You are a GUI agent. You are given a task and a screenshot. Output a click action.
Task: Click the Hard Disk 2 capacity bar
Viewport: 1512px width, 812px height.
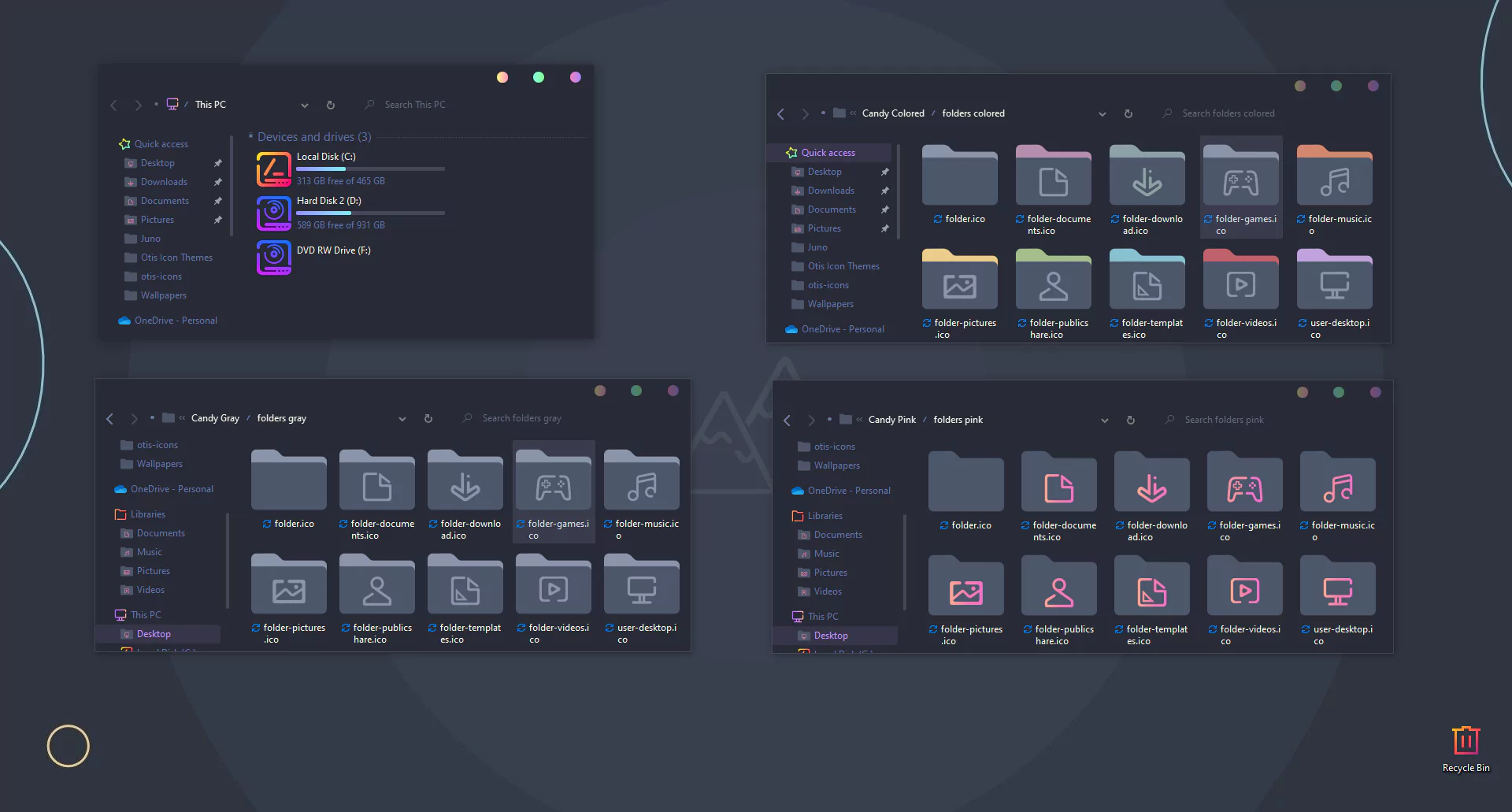(370, 213)
